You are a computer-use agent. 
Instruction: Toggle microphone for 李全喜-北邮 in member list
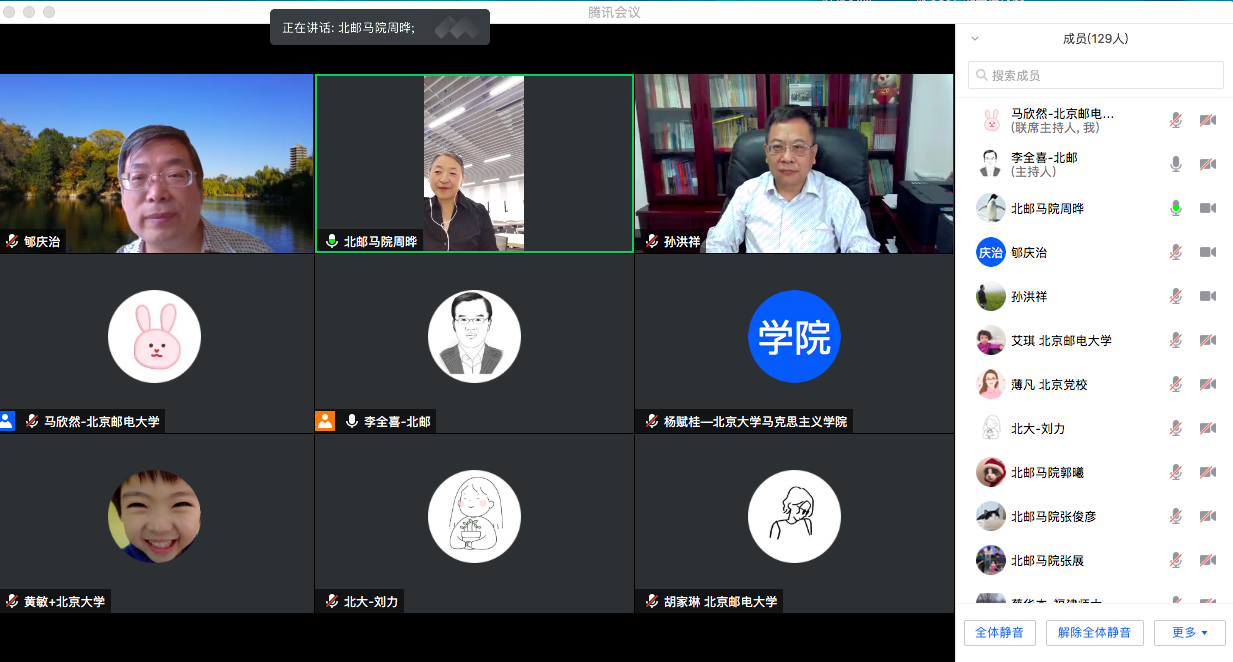pyautogui.click(x=1176, y=164)
